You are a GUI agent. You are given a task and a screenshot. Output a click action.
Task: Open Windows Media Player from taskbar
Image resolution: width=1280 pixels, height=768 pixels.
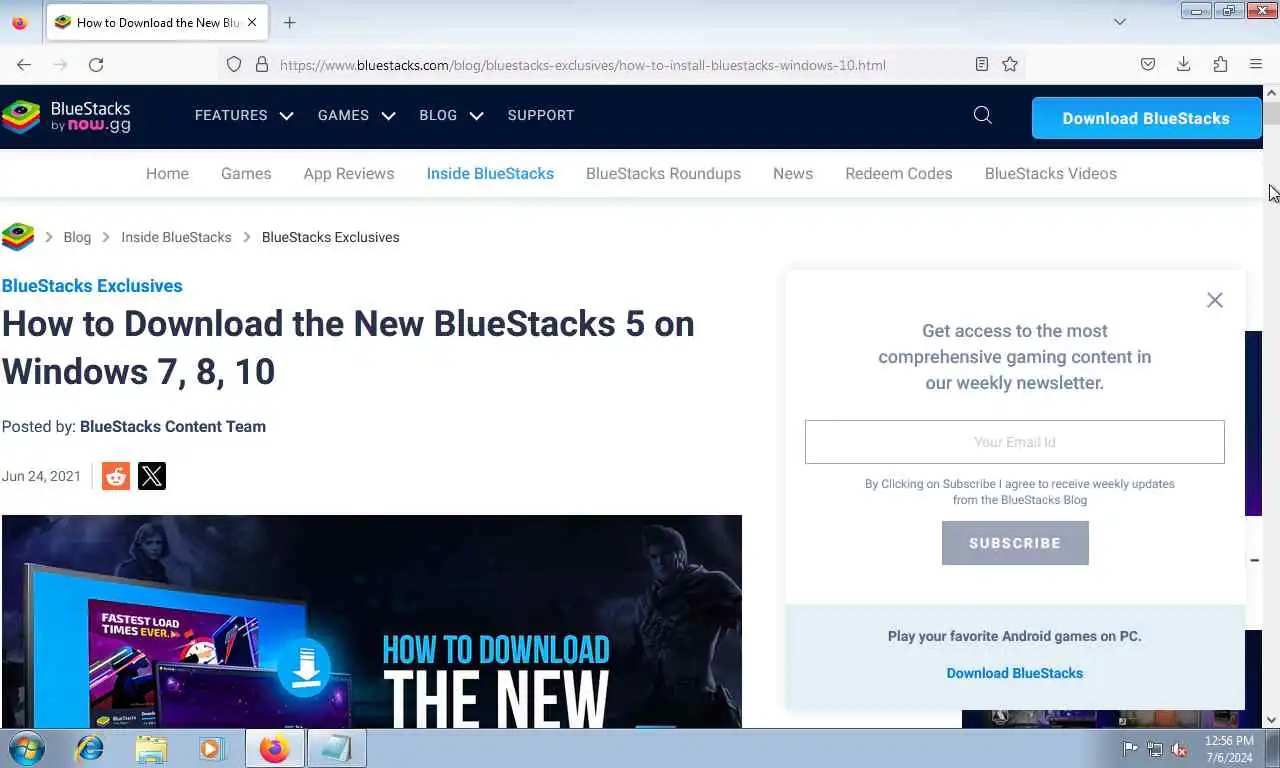(x=212, y=748)
